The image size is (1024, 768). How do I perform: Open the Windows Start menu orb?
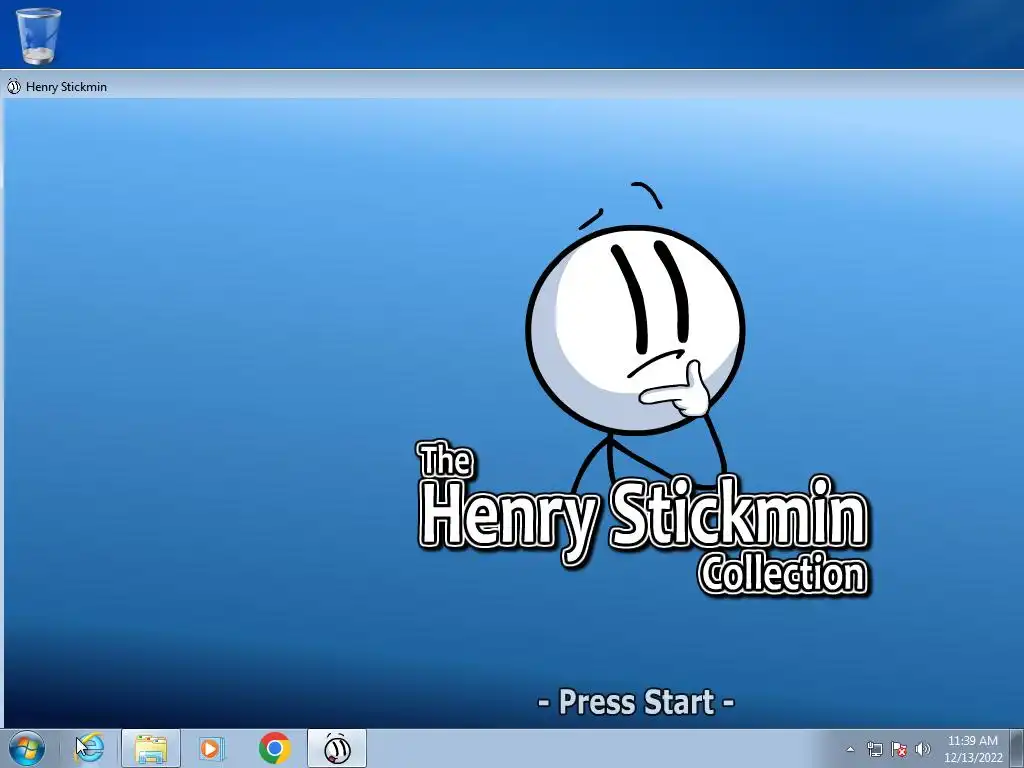27,748
